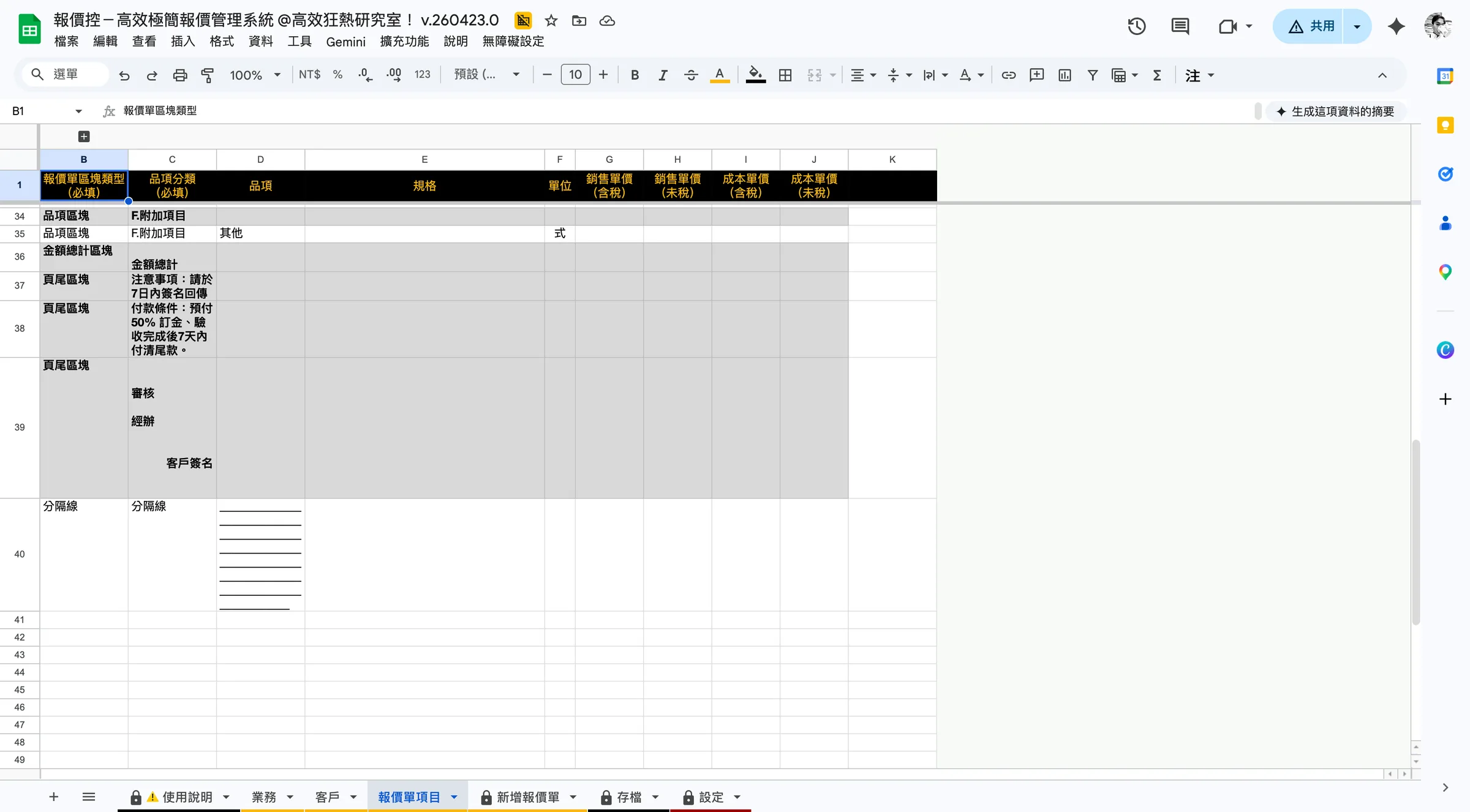Toggle bold formatting
The width and height of the screenshot is (1470, 812).
pos(635,75)
